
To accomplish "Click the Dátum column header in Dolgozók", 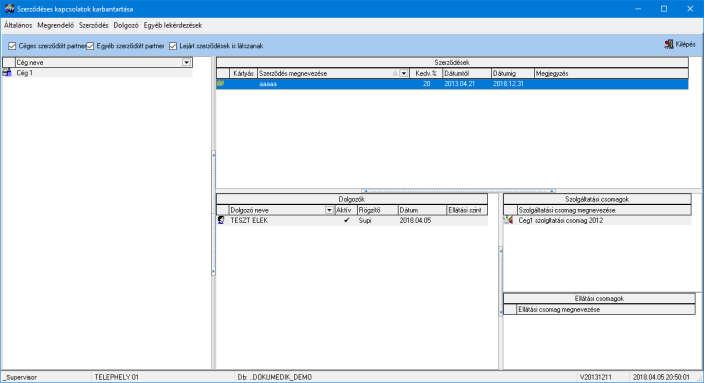I will click(422, 210).
